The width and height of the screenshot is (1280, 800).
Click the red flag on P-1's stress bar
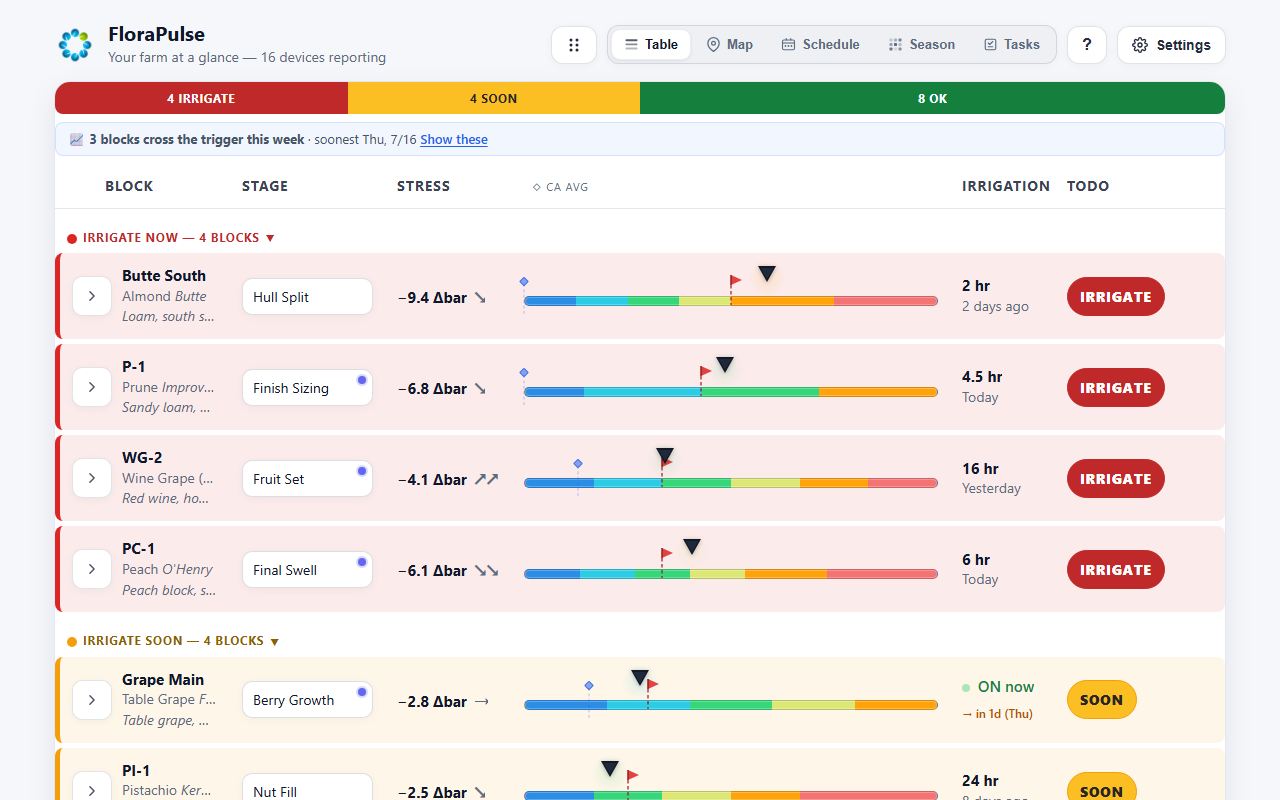pyautogui.click(x=705, y=372)
